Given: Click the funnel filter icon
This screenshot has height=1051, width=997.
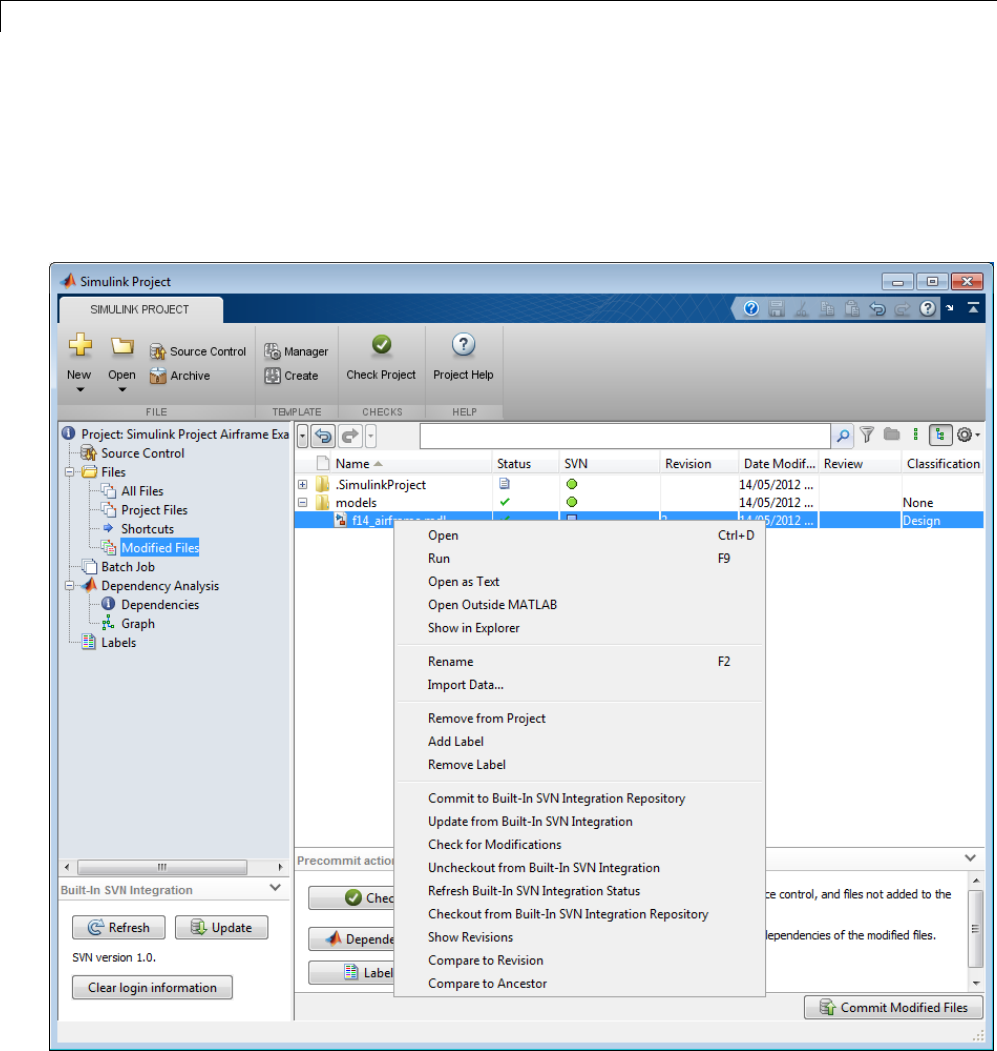Looking at the screenshot, I should [867, 435].
